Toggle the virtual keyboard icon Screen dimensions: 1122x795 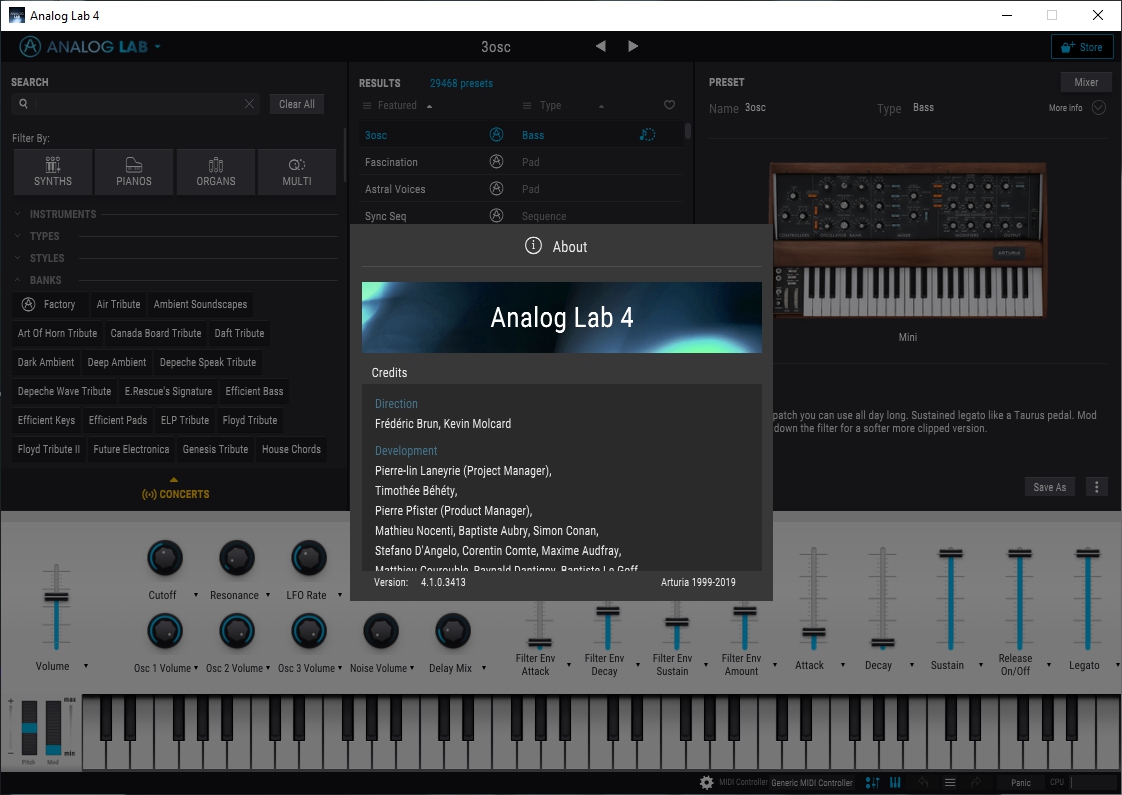pyautogui.click(x=895, y=783)
